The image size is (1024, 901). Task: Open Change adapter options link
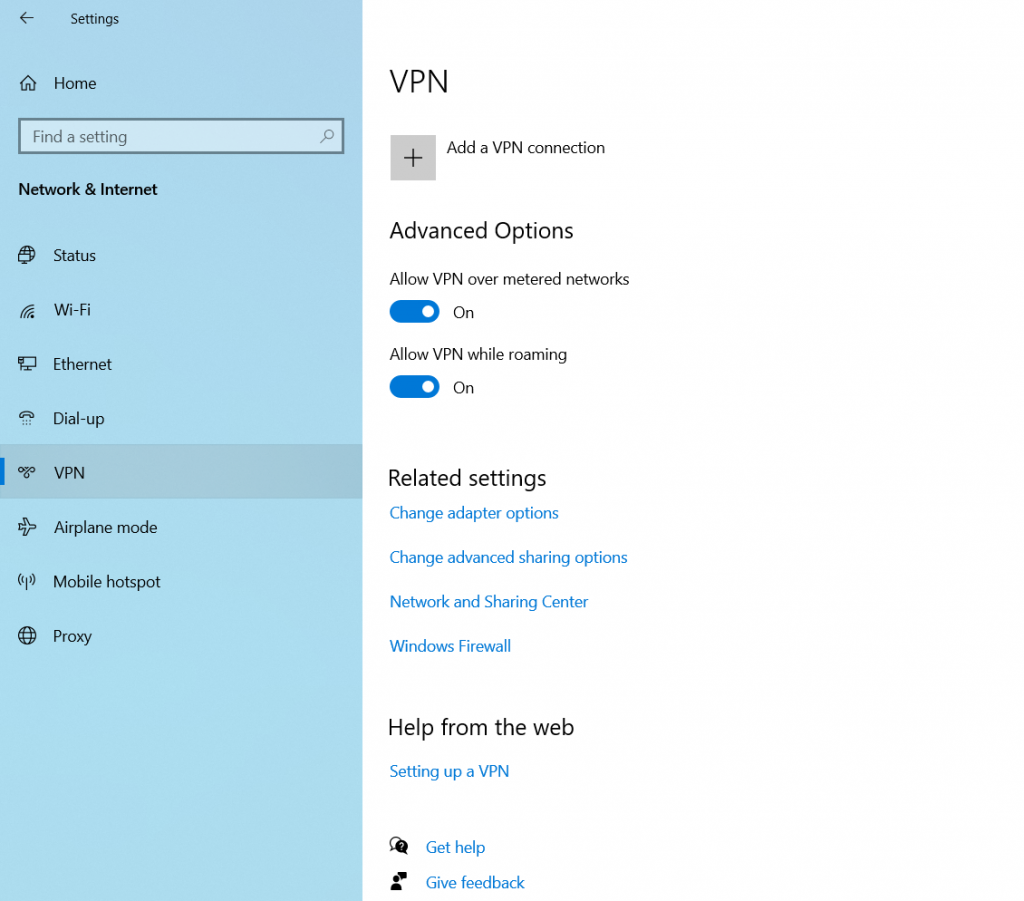474,513
